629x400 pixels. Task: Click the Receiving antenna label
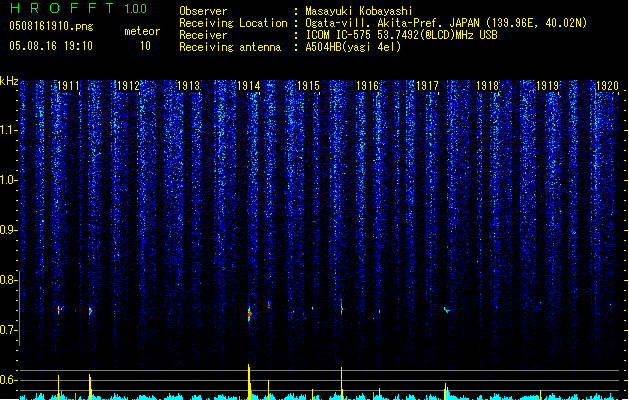pos(230,47)
